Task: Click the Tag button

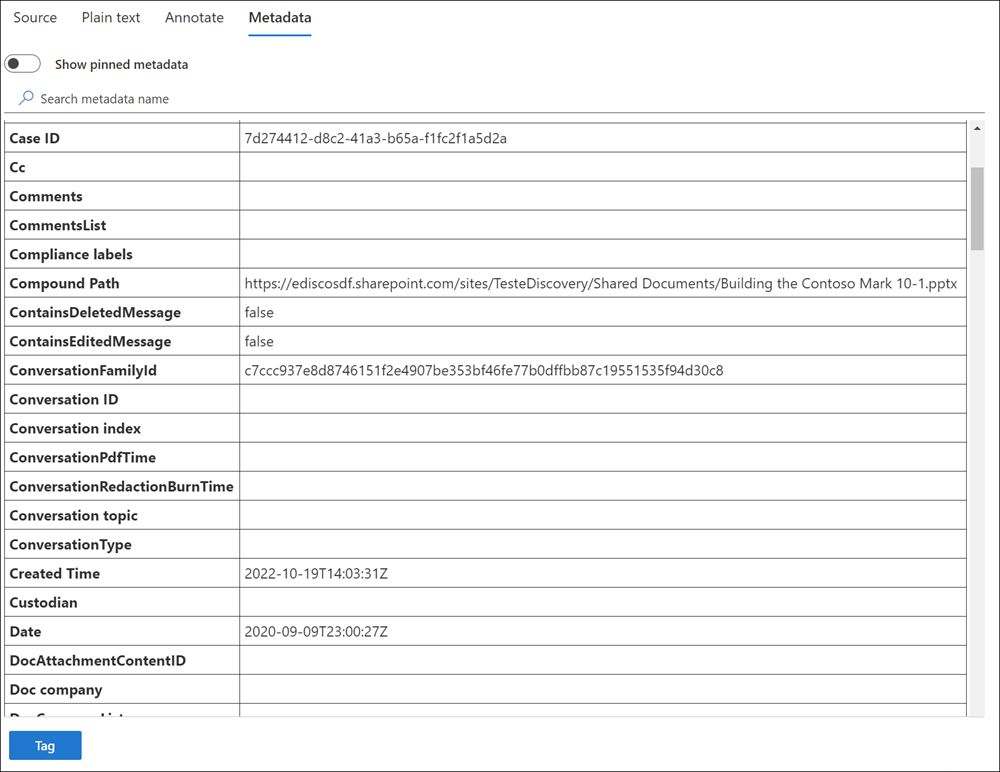Action: click(45, 745)
